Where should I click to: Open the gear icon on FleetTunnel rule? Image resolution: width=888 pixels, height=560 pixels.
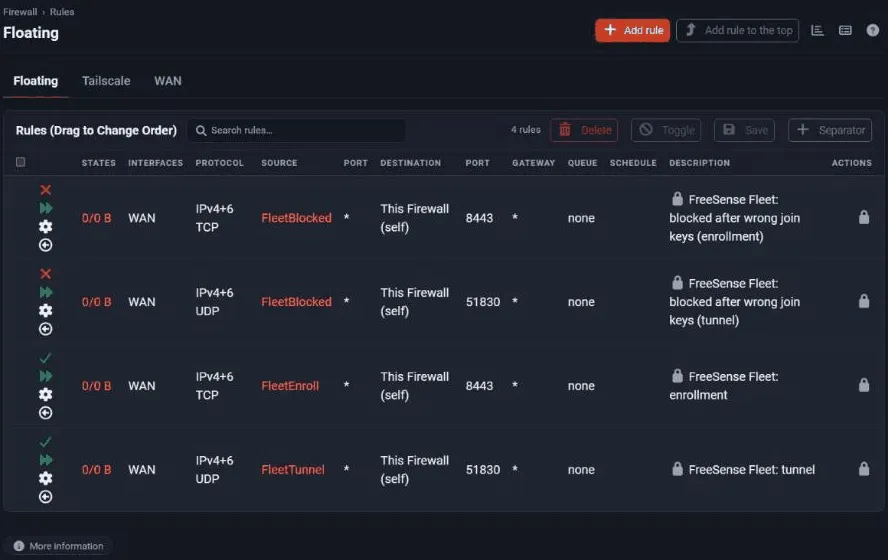45,478
